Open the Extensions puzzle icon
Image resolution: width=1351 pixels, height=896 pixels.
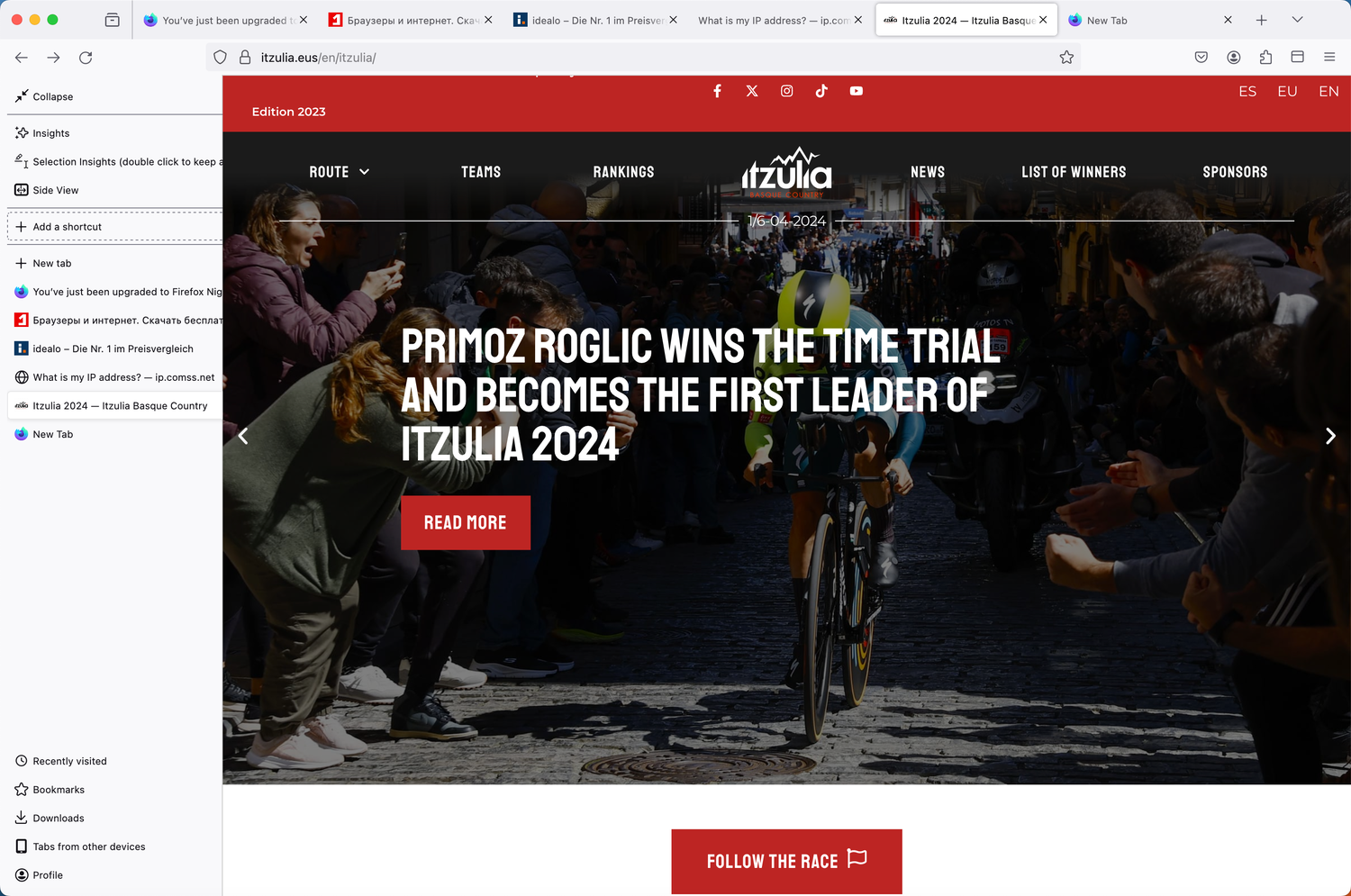(x=1265, y=58)
